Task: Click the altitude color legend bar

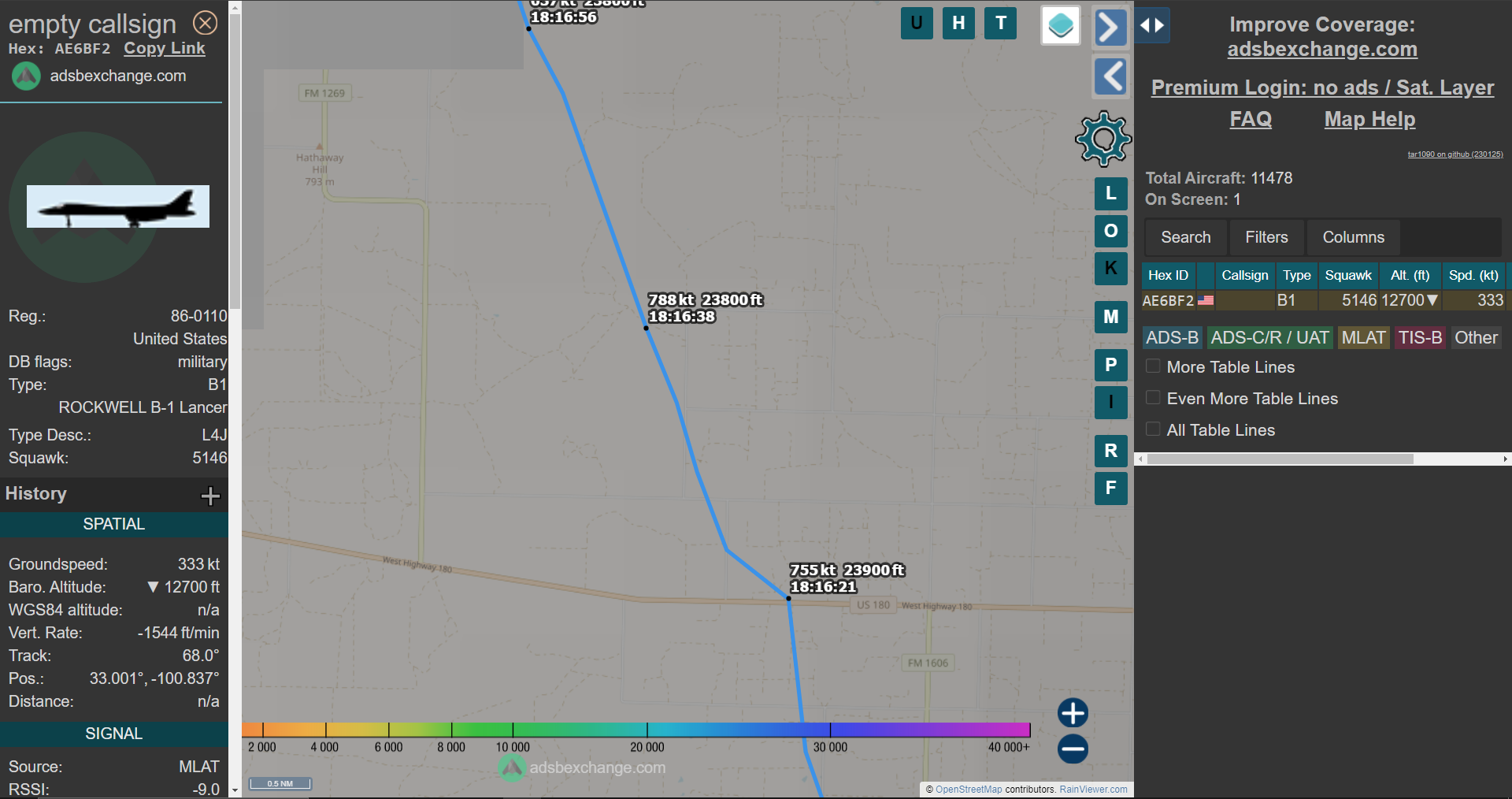Action: point(636,730)
